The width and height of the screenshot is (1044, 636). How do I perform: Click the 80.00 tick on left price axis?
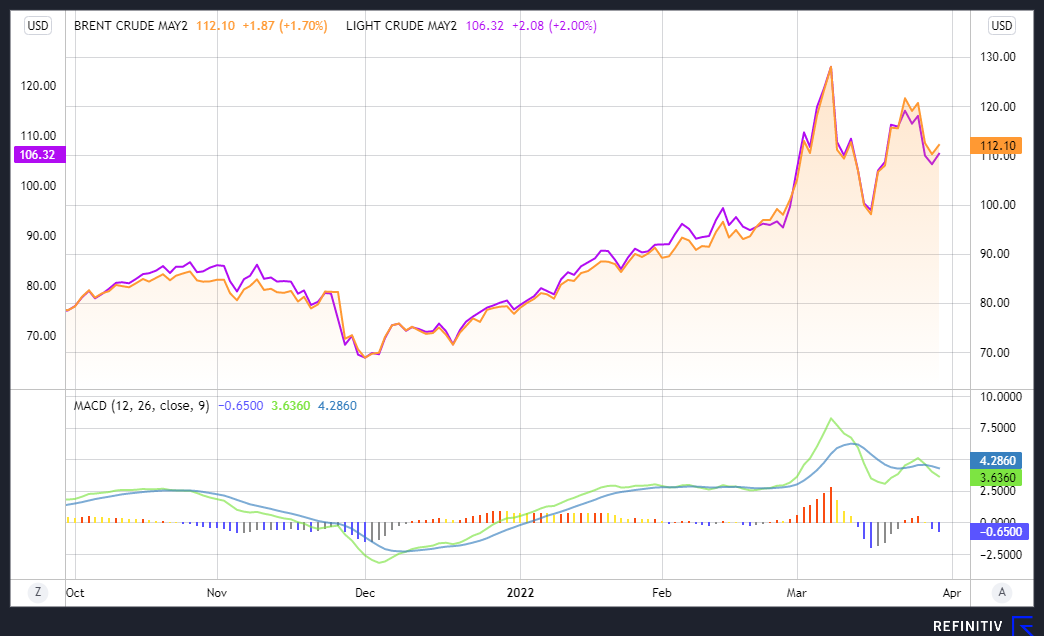tap(41, 286)
